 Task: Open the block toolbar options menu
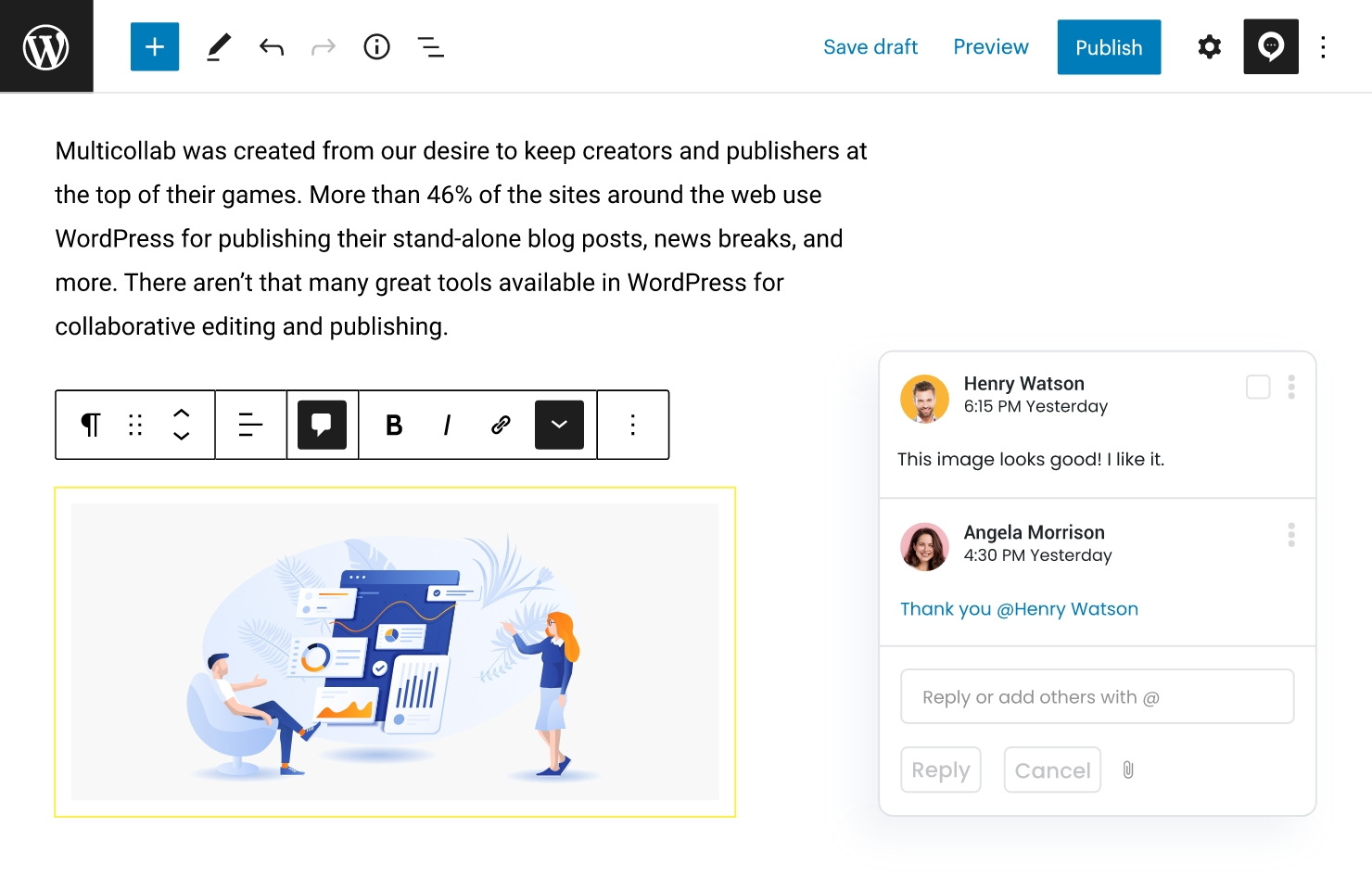(633, 425)
